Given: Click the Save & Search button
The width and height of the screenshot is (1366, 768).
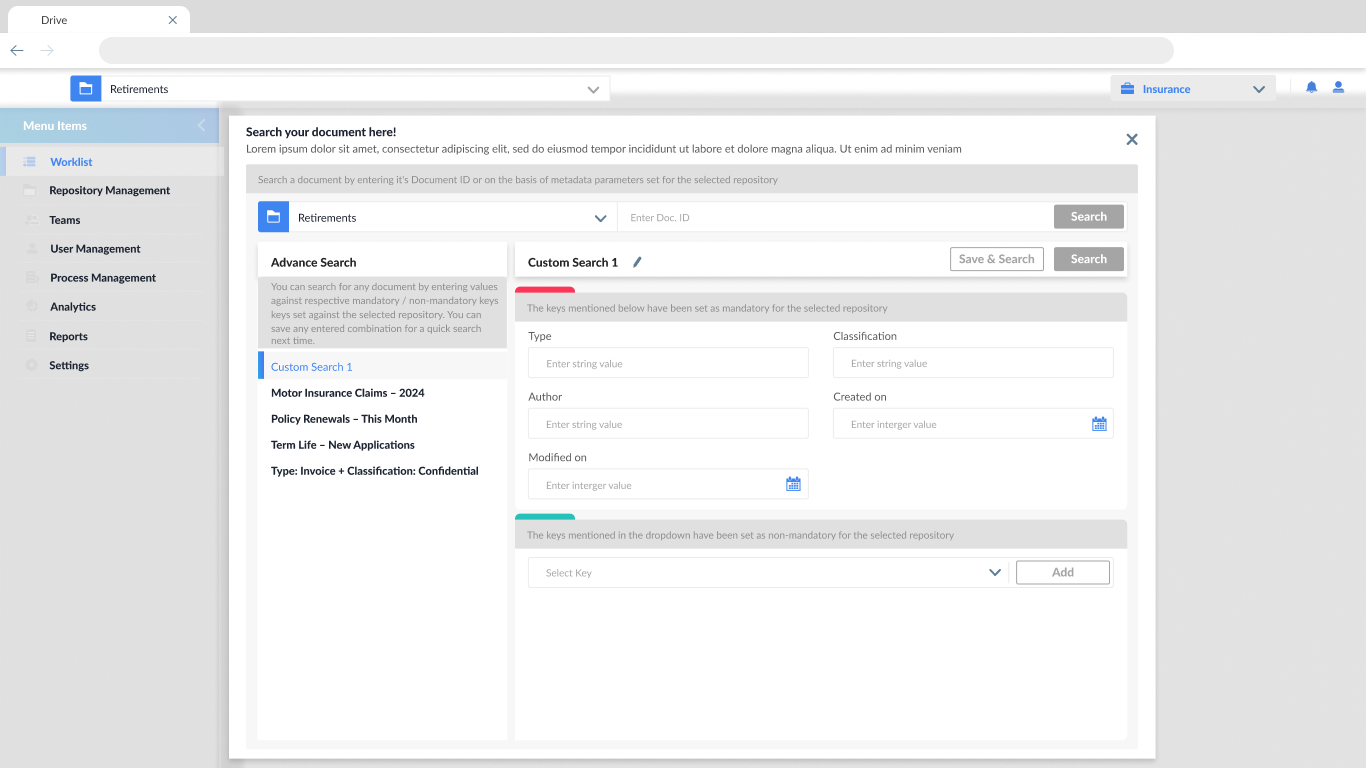Looking at the screenshot, I should click(x=996, y=259).
